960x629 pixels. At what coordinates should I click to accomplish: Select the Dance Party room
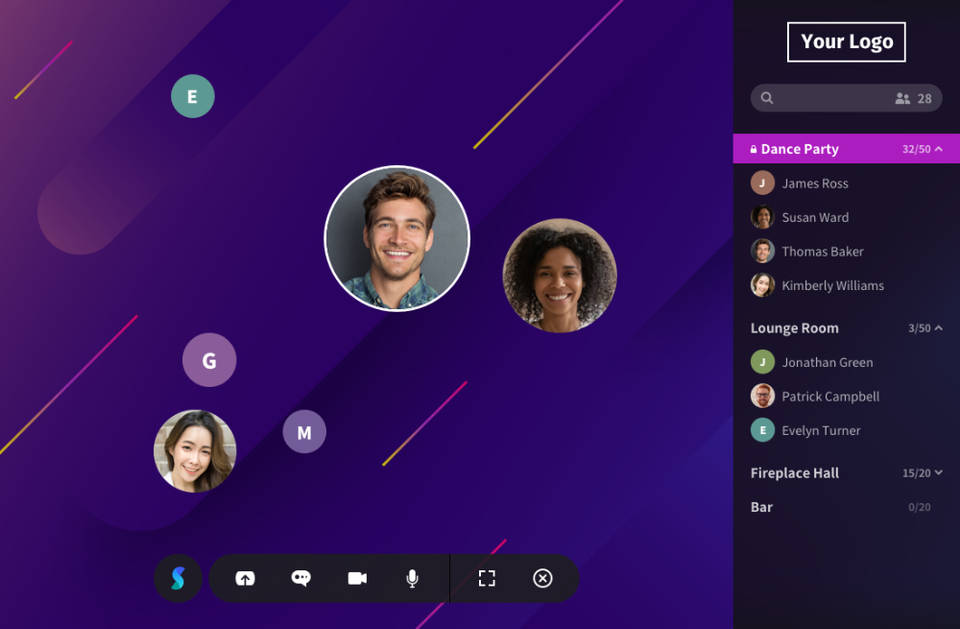tap(846, 149)
